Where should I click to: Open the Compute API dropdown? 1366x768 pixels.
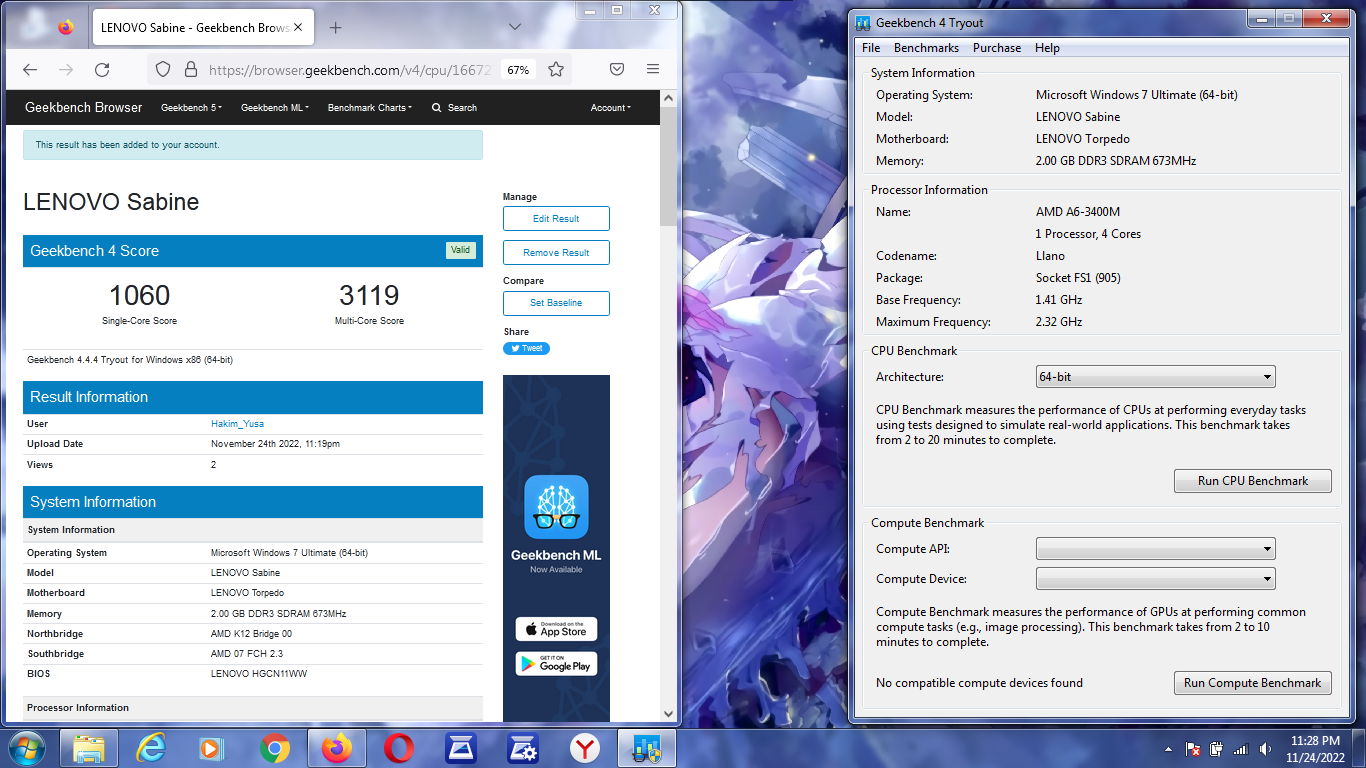click(1156, 548)
